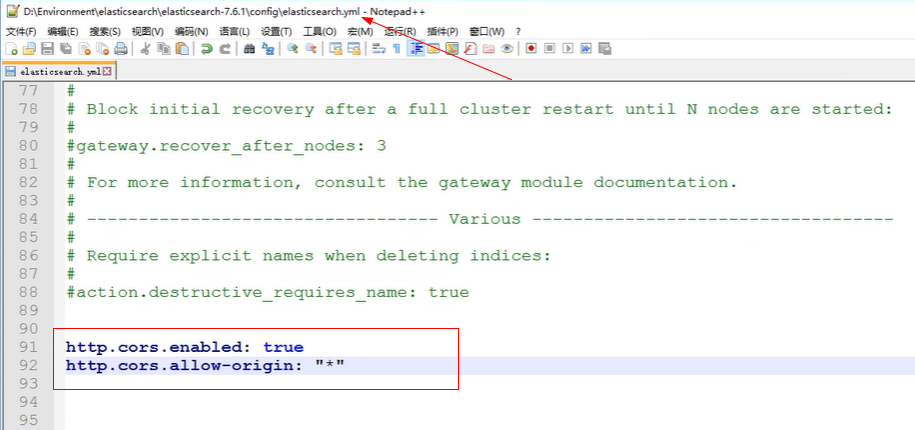915x430 pixels.
Task: Open the 窗口(W) menu
Action: (x=487, y=32)
